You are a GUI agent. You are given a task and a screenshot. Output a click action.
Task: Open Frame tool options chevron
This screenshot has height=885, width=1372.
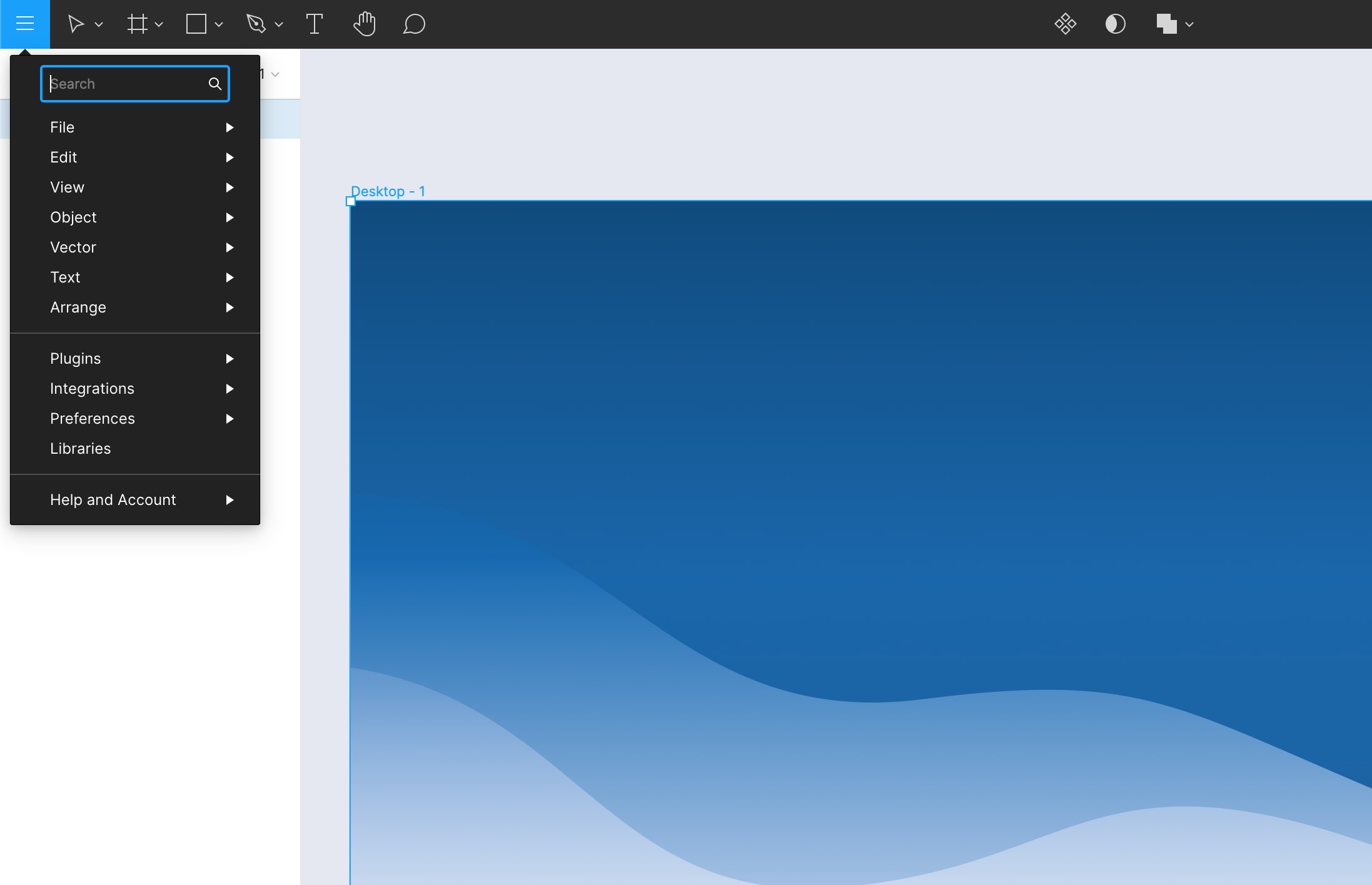pyautogui.click(x=159, y=24)
